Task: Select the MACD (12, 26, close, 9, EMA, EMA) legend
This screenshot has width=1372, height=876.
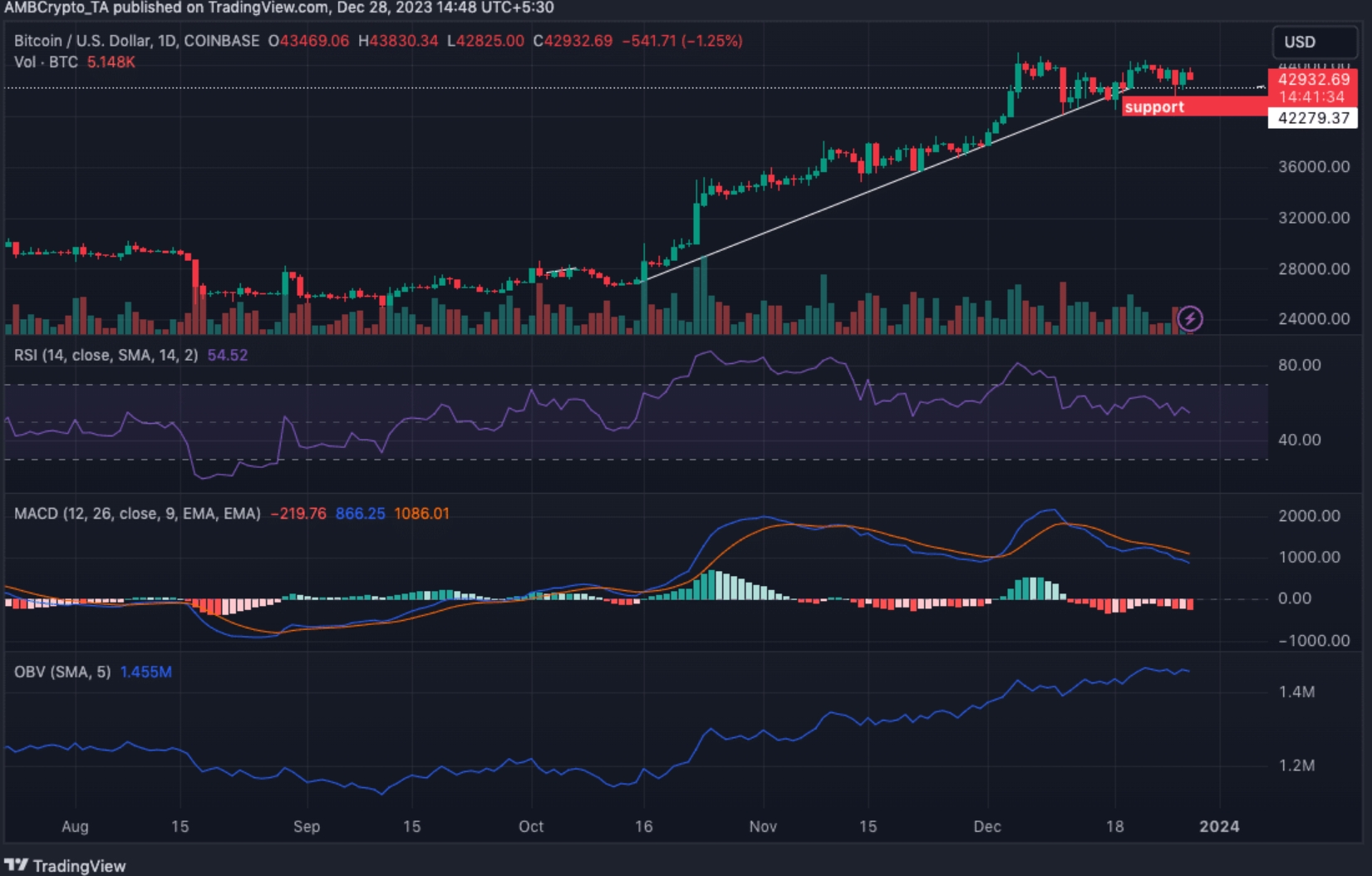Action: click(137, 514)
